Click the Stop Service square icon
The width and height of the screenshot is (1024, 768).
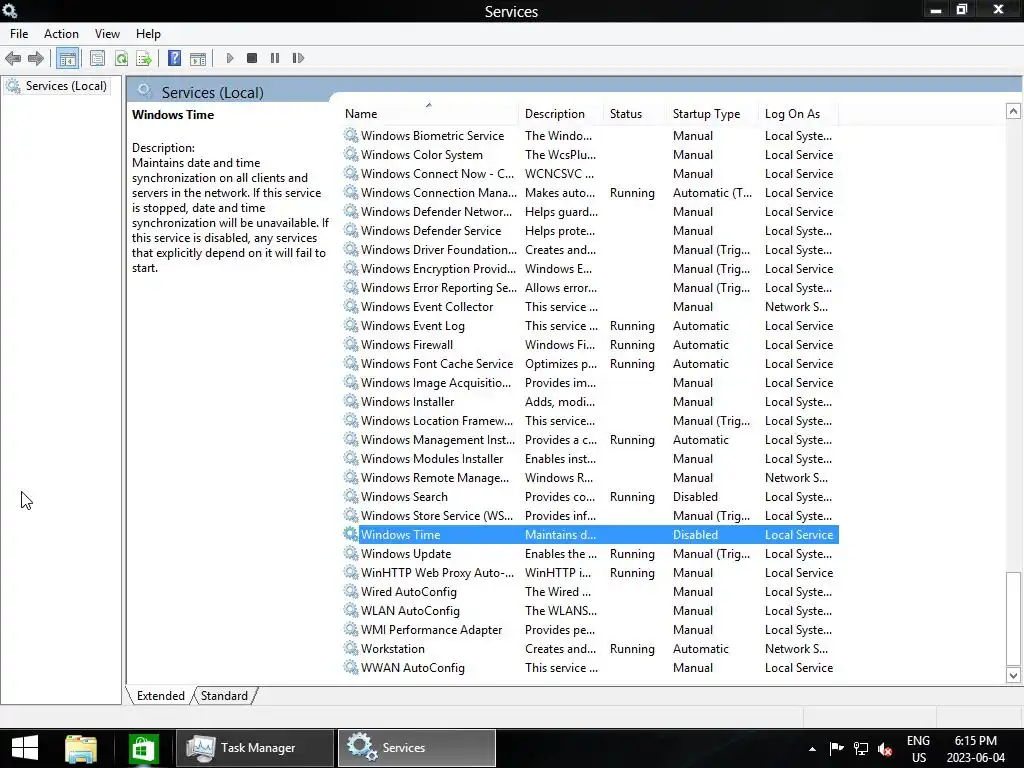coord(252,58)
